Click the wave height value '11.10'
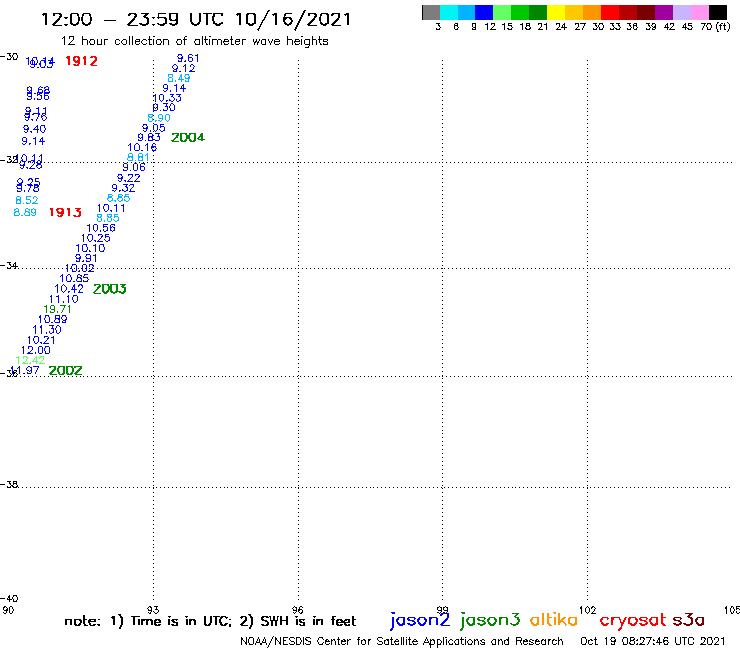740x650 pixels. click(64, 299)
